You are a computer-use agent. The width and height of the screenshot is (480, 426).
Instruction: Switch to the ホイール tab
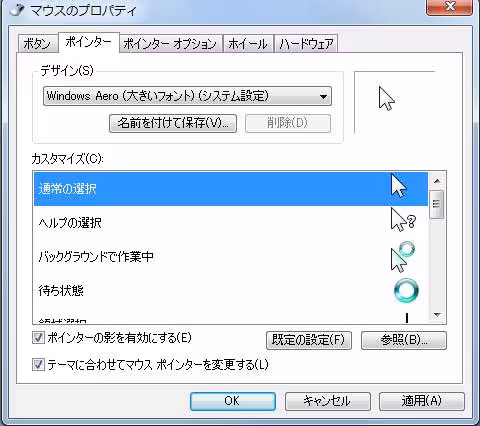248,44
